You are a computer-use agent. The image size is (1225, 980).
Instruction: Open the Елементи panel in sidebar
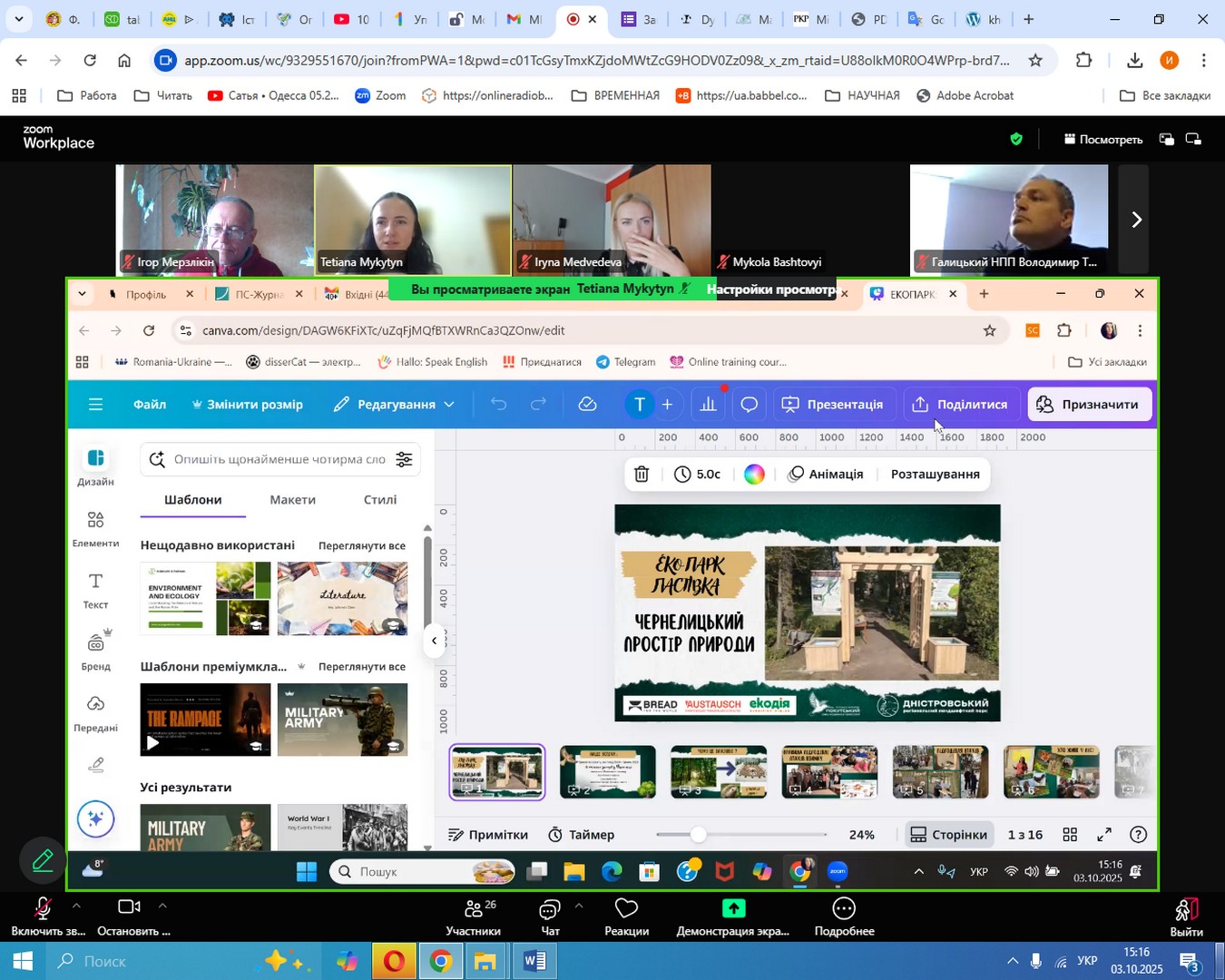tap(95, 528)
